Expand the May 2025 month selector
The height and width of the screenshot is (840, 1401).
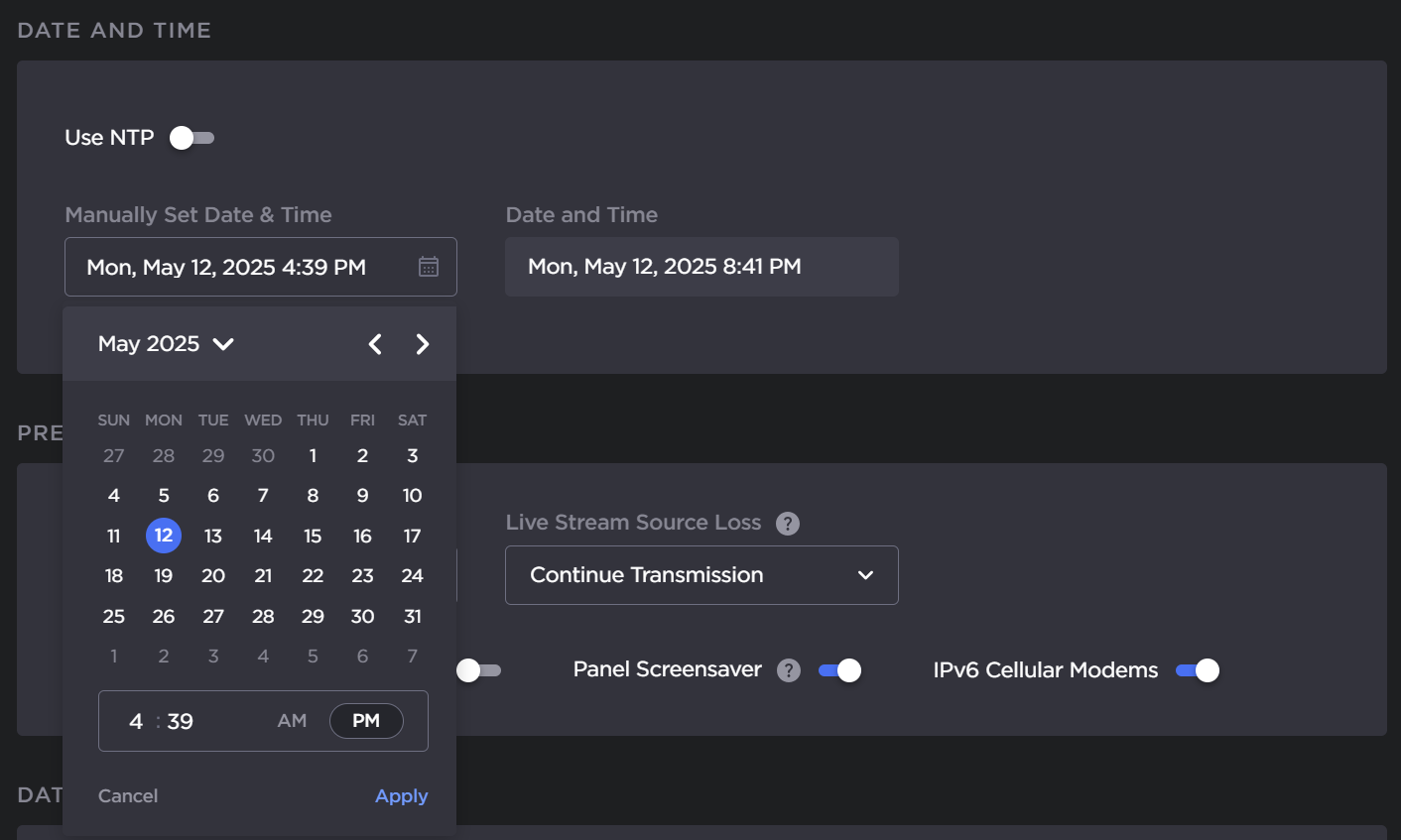point(166,344)
